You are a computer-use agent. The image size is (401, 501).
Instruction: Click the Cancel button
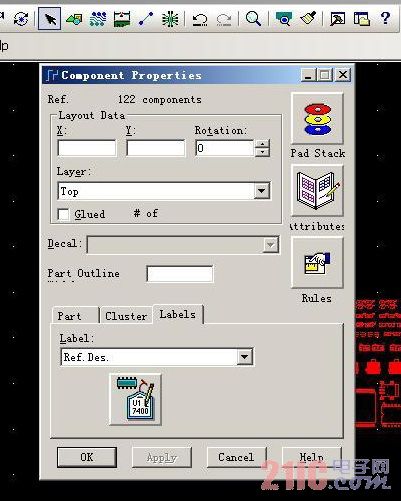236,457
